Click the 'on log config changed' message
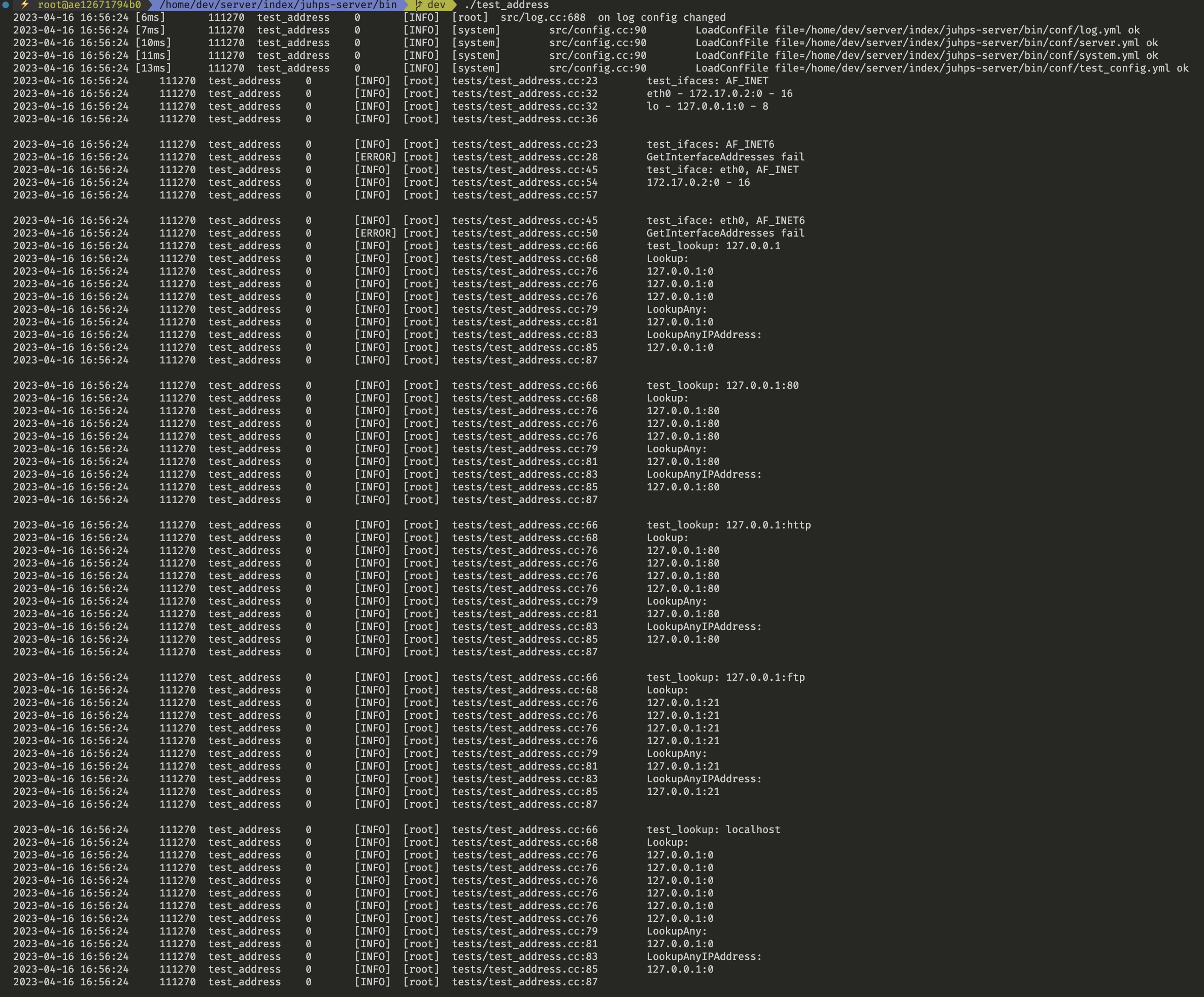 661,18
